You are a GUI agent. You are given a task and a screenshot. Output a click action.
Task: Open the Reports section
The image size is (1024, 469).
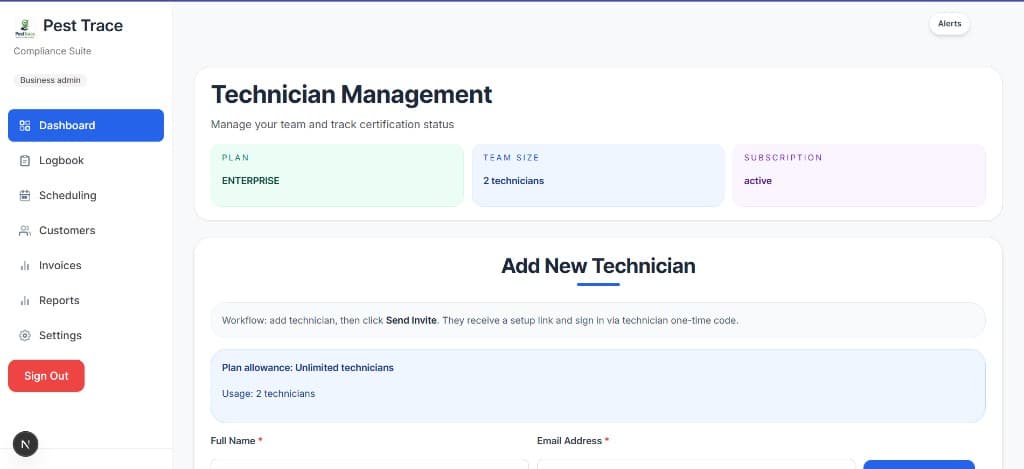coord(86,300)
